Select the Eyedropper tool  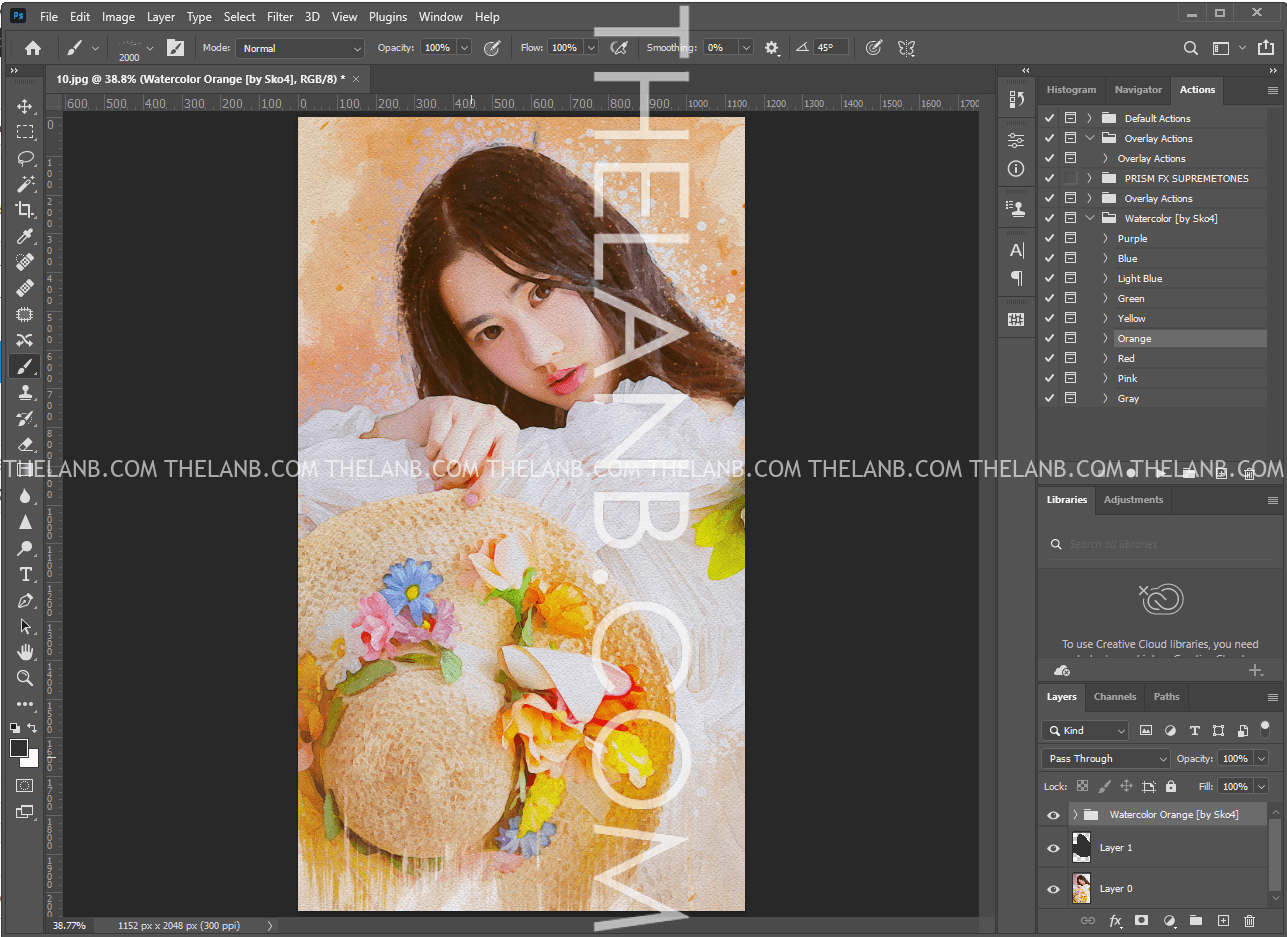pyautogui.click(x=25, y=236)
